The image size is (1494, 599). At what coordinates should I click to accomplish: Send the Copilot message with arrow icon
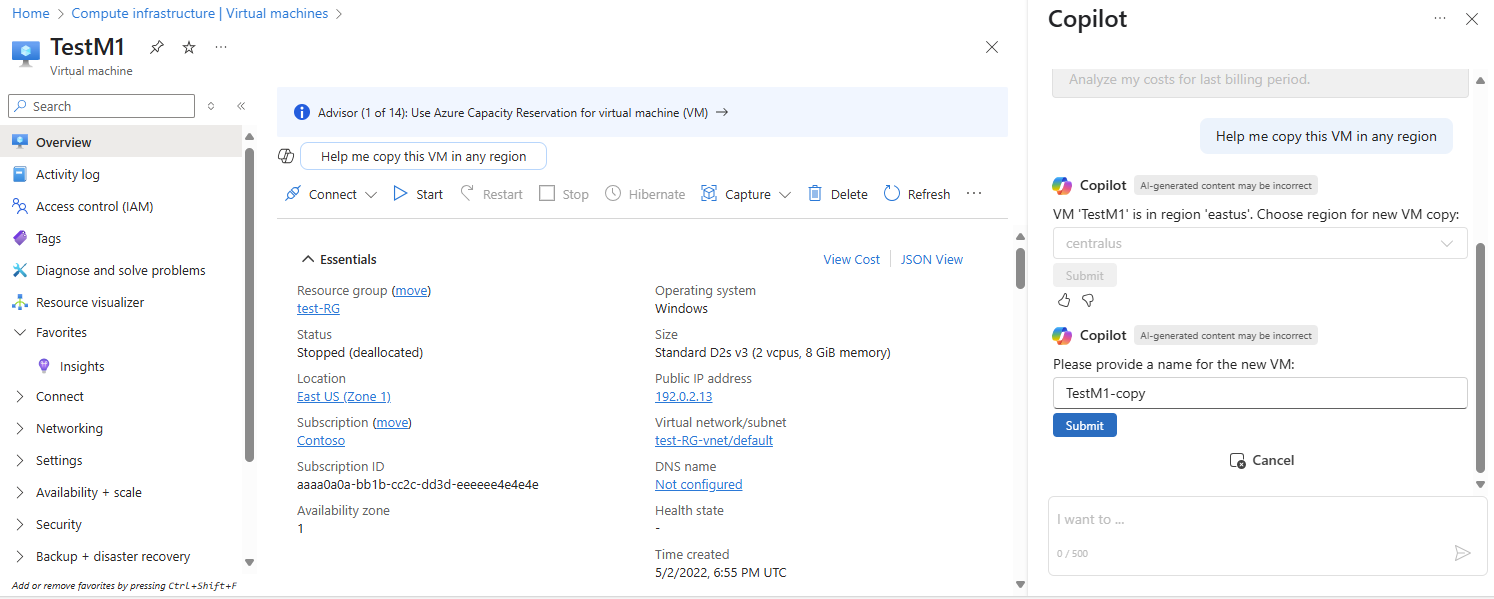pyautogui.click(x=1462, y=553)
